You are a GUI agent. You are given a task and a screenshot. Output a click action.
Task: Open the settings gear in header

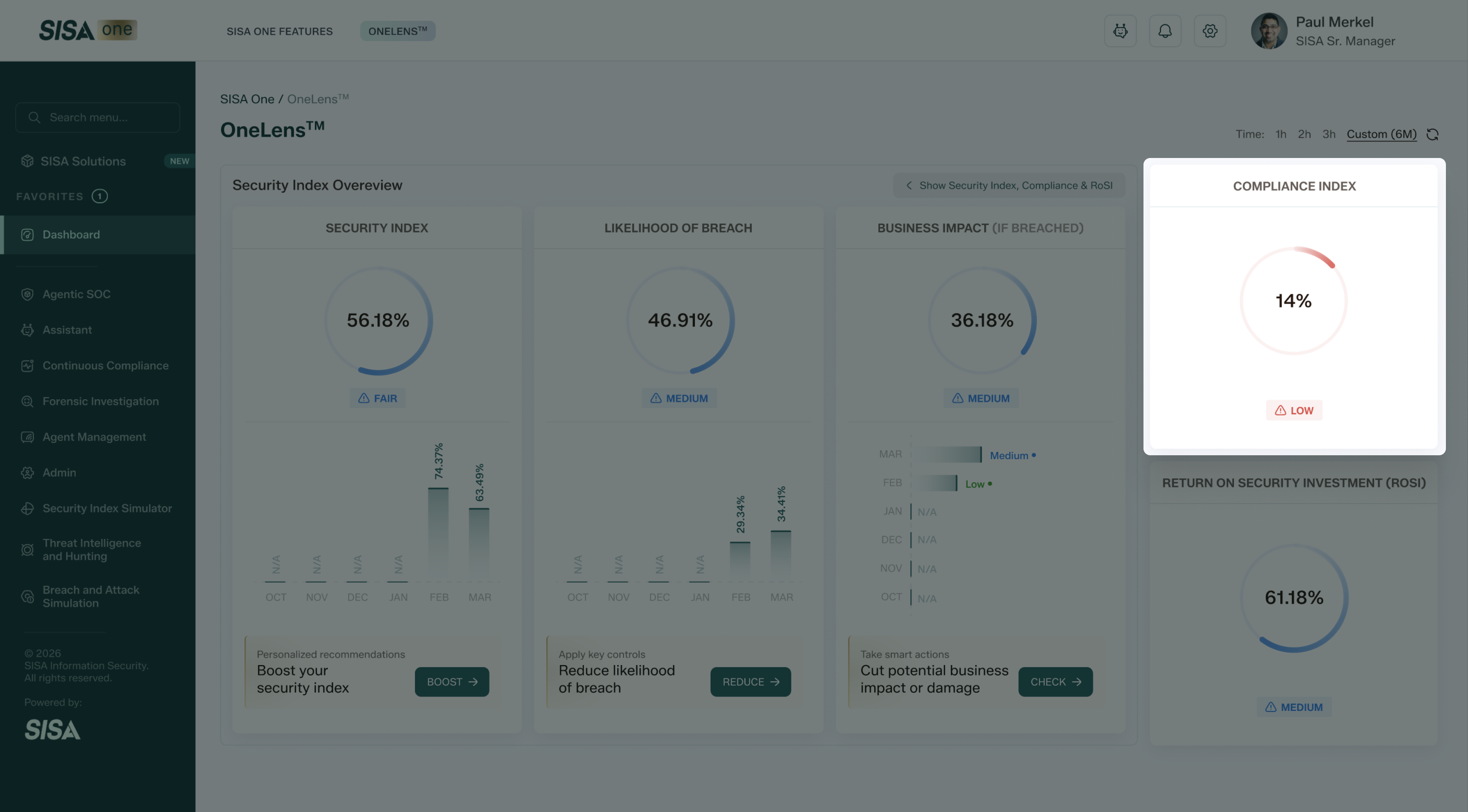[1210, 31]
